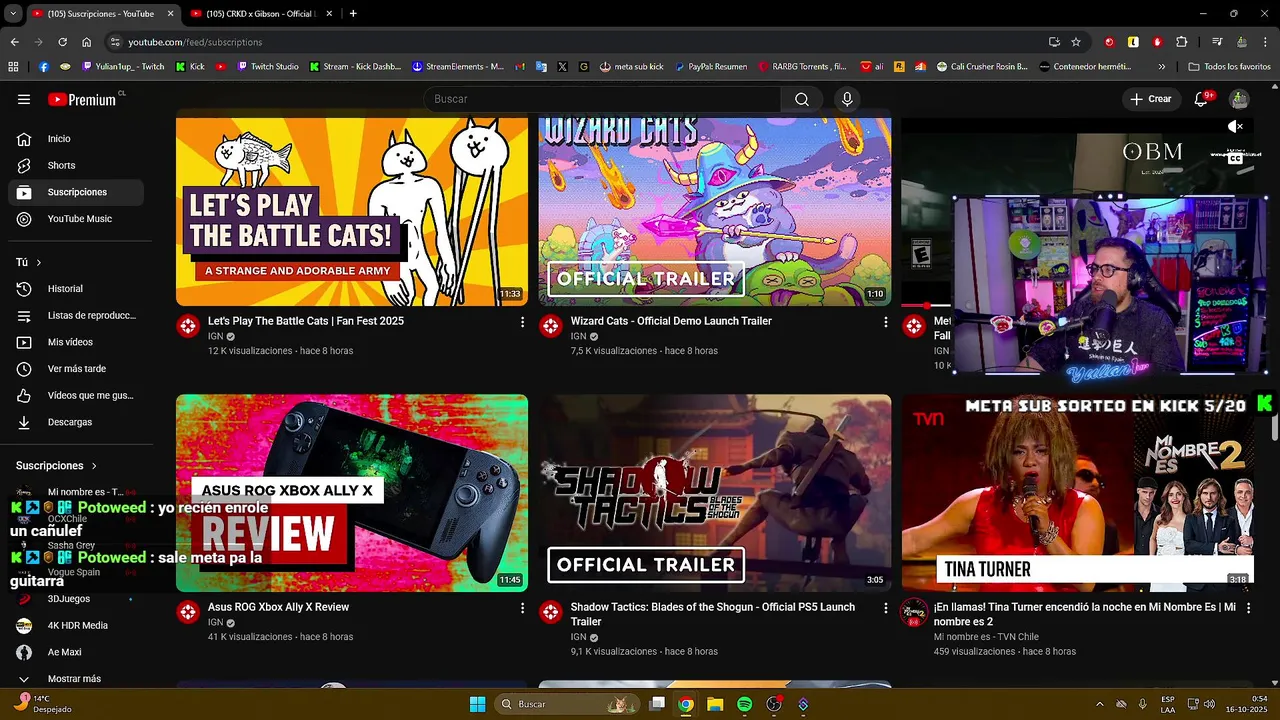Viewport: 1280px width, 720px height.
Task: Show more bookmarks overflow chevron
Action: tap(1162, 67)
